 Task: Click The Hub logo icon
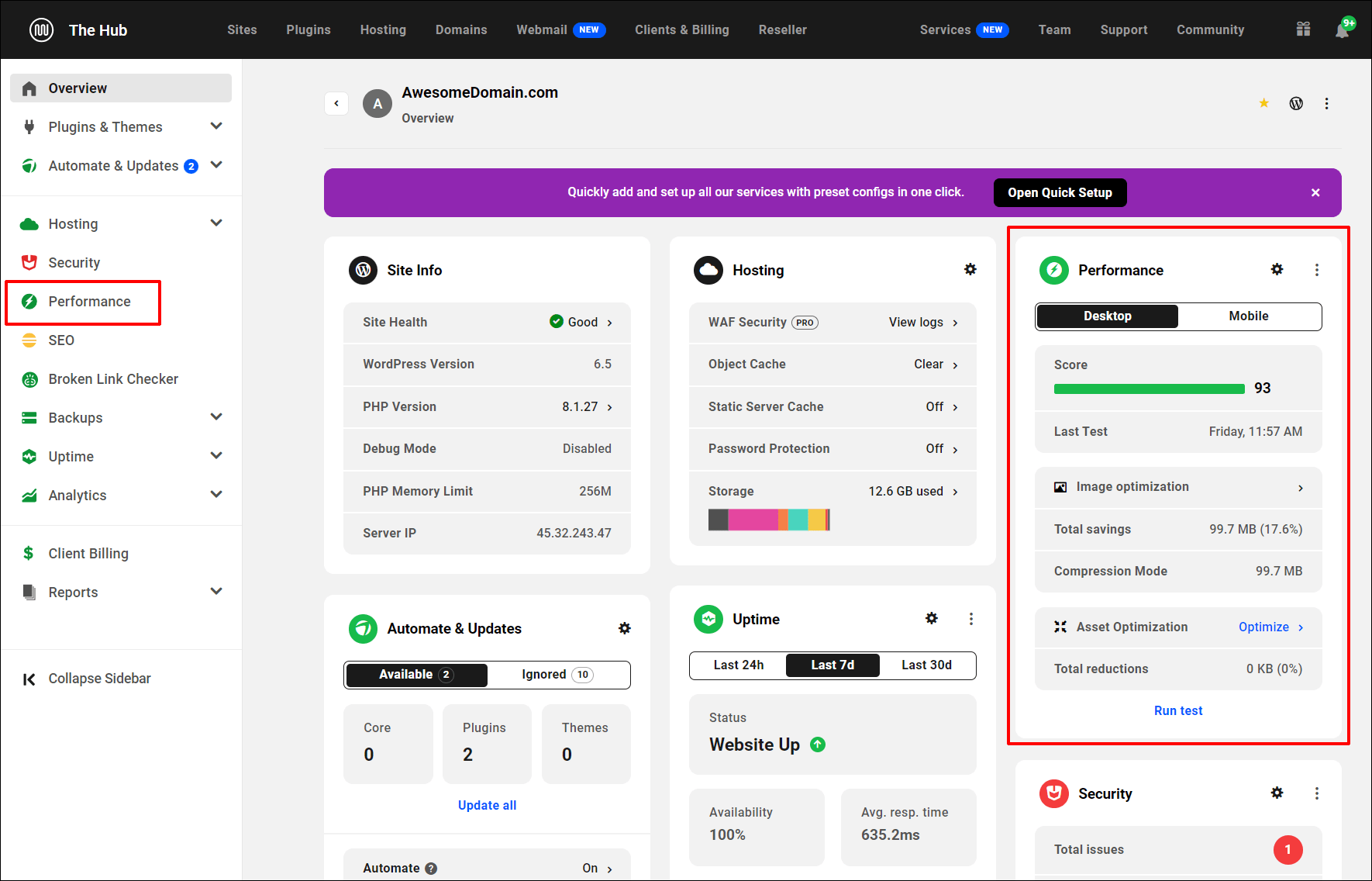coord(41,30)
